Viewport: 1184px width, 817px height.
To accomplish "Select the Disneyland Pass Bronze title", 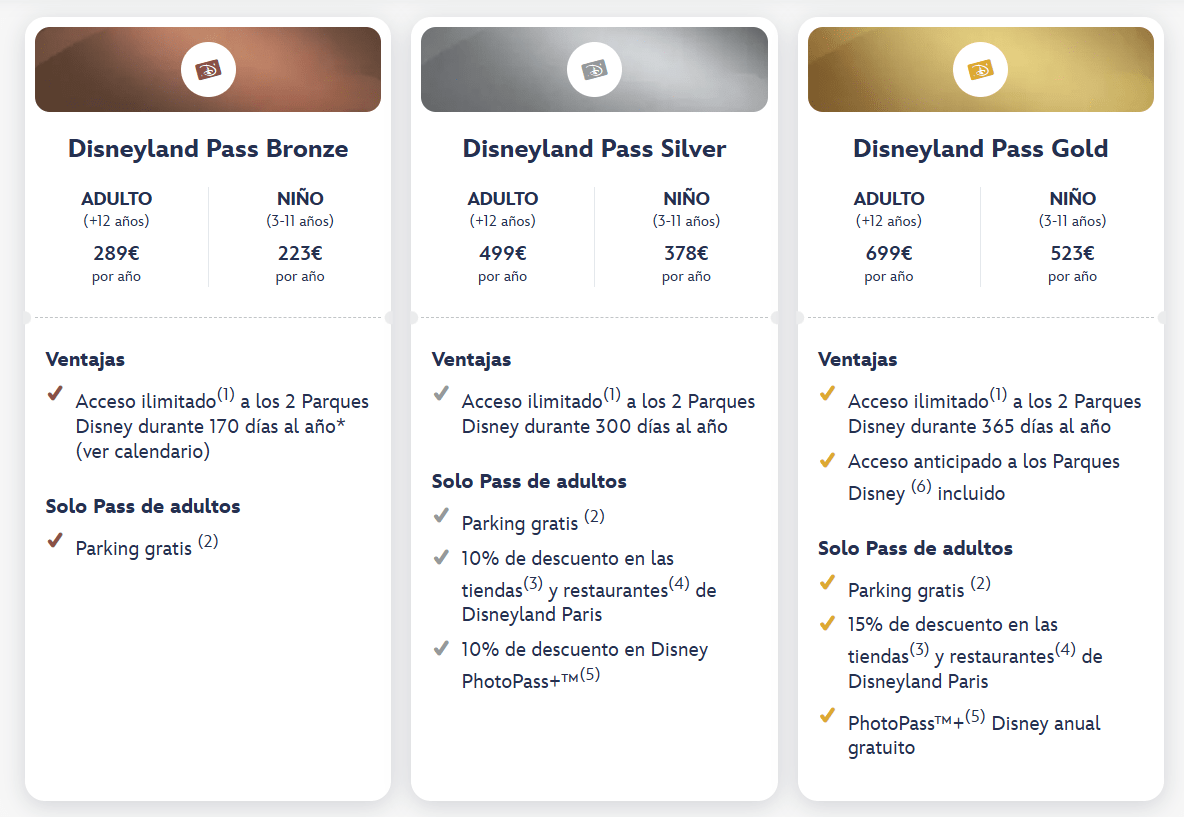I will click(208, 149).
